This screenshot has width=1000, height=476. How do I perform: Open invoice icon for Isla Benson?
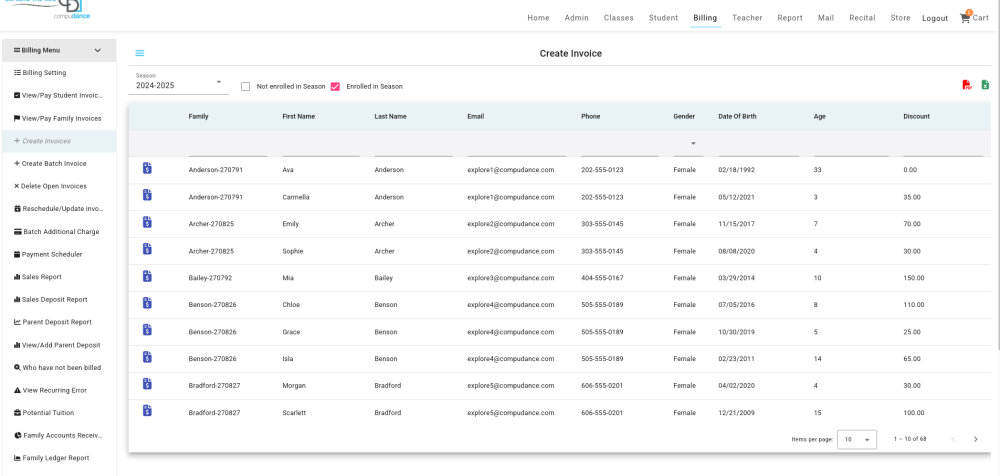[147, 357]
